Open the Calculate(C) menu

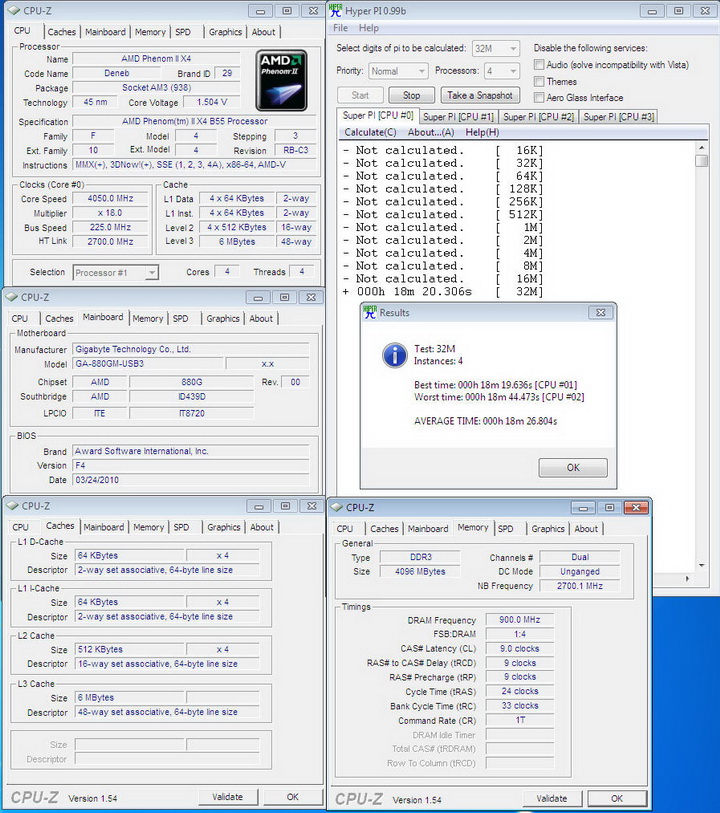[370, 132]
